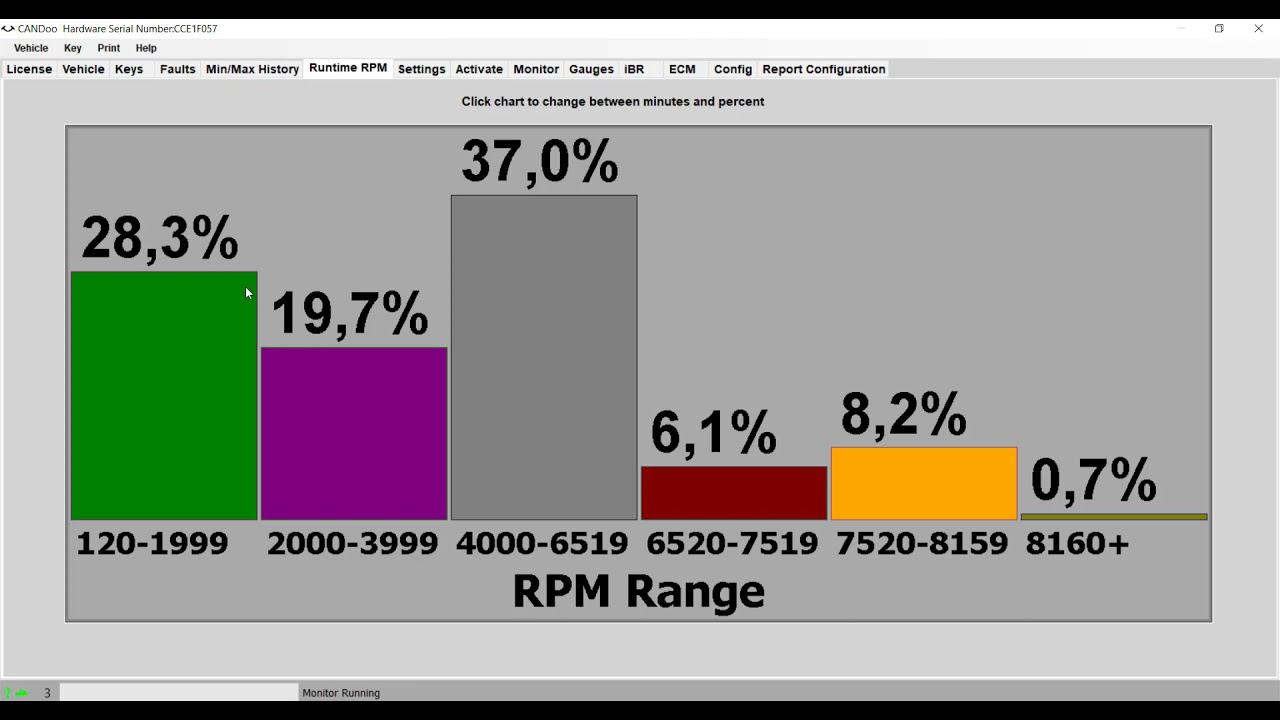Click the 2000-3999 range label
Screen dimensions: 1280x720
[x=352, y=543]
